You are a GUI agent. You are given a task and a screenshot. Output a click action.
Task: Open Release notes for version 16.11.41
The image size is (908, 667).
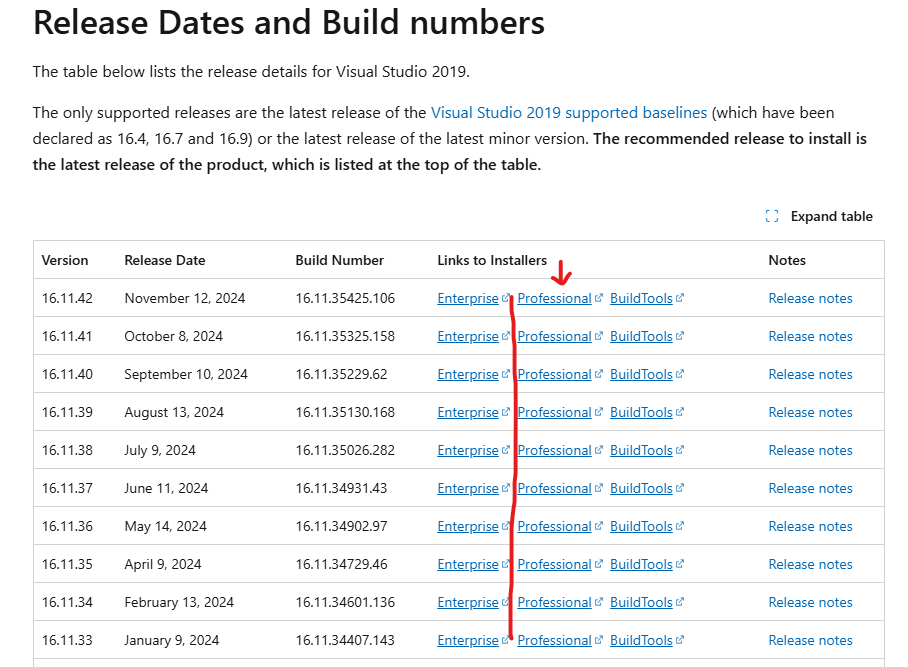(810, 336)
